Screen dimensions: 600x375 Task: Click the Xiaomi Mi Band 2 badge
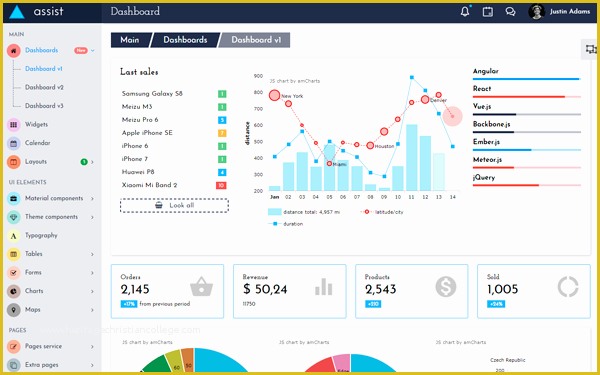click(x=221, y=186)
